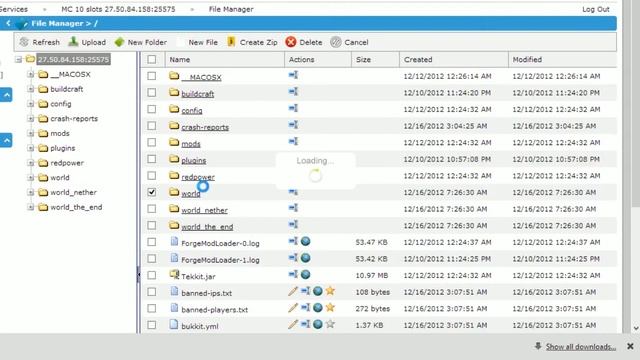
Task: Download Tekkit.jar via globe icon
Action: (305, 274)
